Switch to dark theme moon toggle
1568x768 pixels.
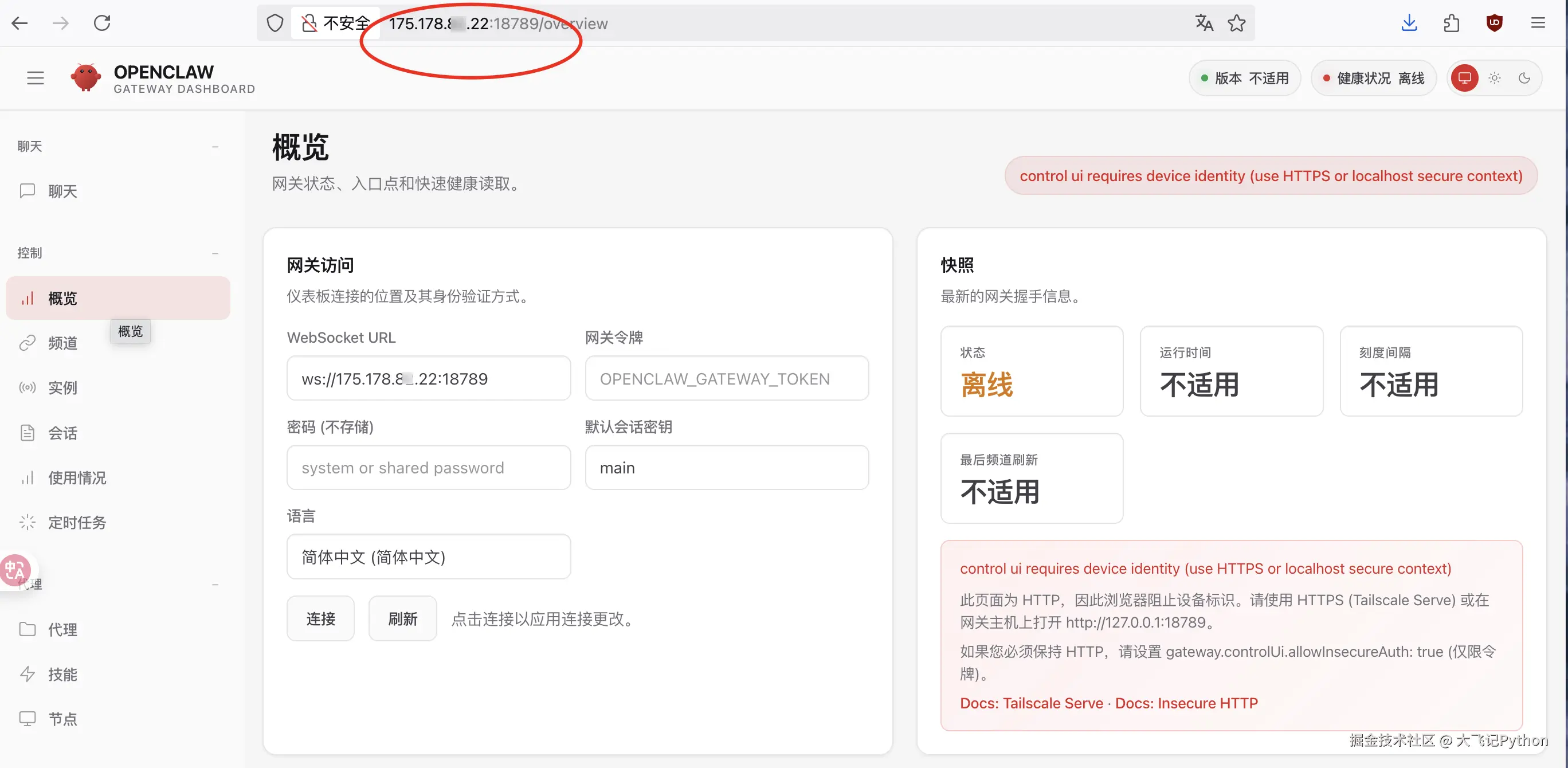tap(1524, 78)
